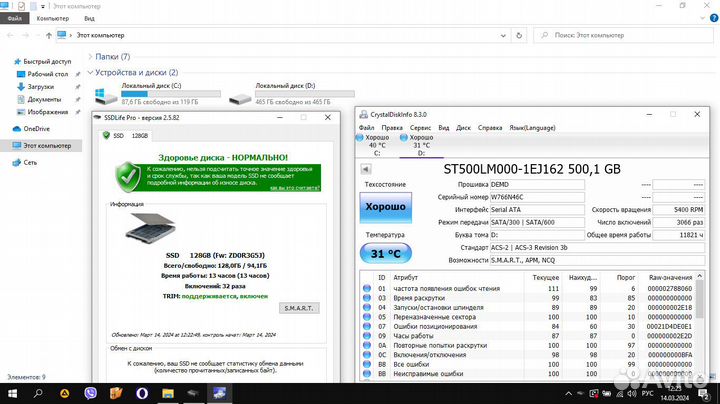Click the C: drive used-space bar

(x=171, y=94)
